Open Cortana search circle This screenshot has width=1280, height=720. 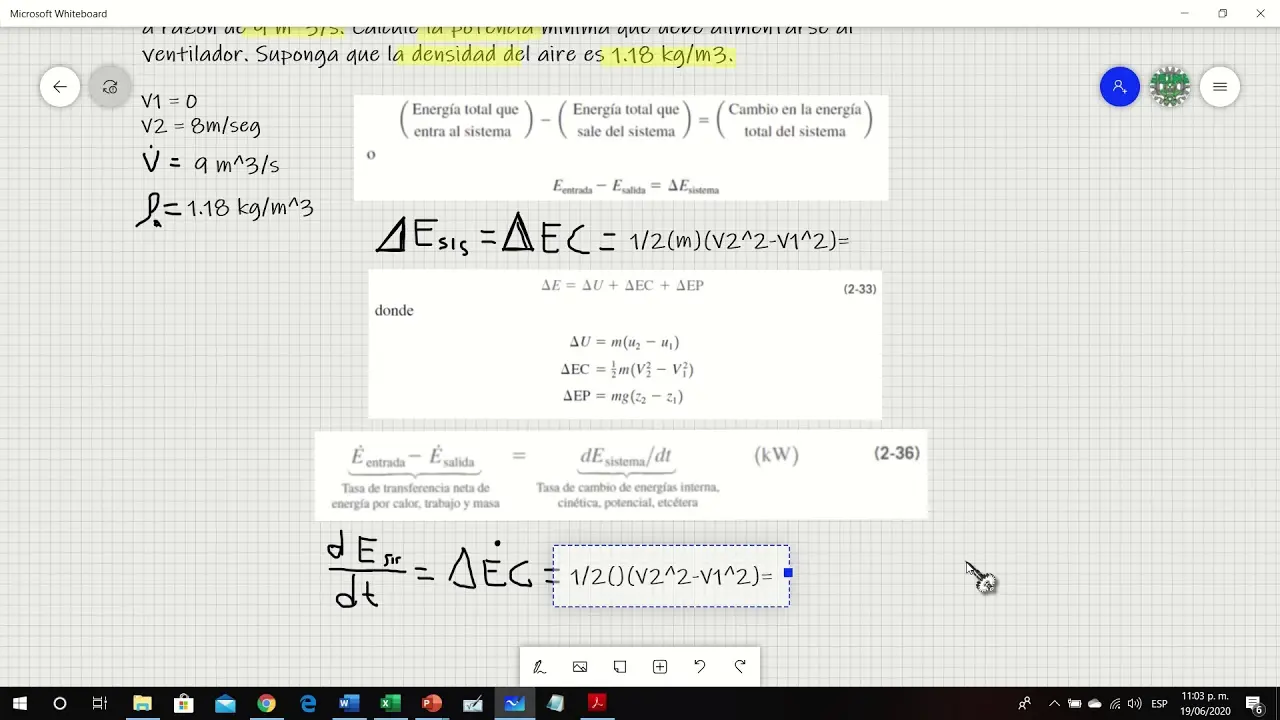60,704
